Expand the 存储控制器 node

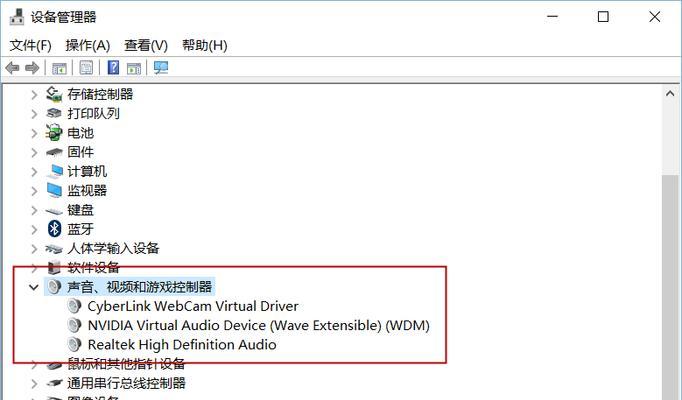[x=34, y=94]
